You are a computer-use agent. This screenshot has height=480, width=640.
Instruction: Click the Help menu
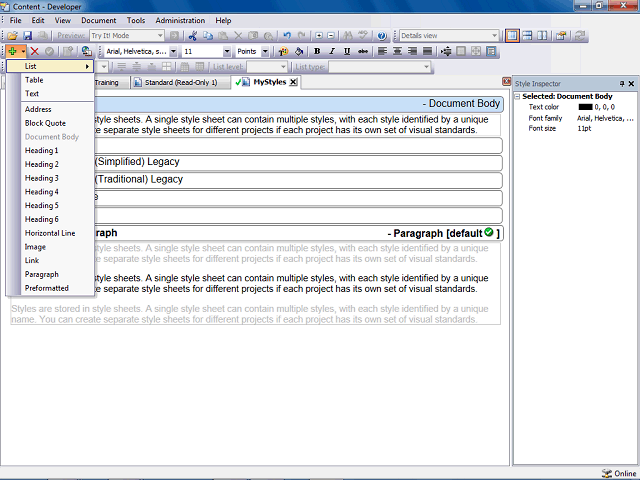click(x=223, y=20)
